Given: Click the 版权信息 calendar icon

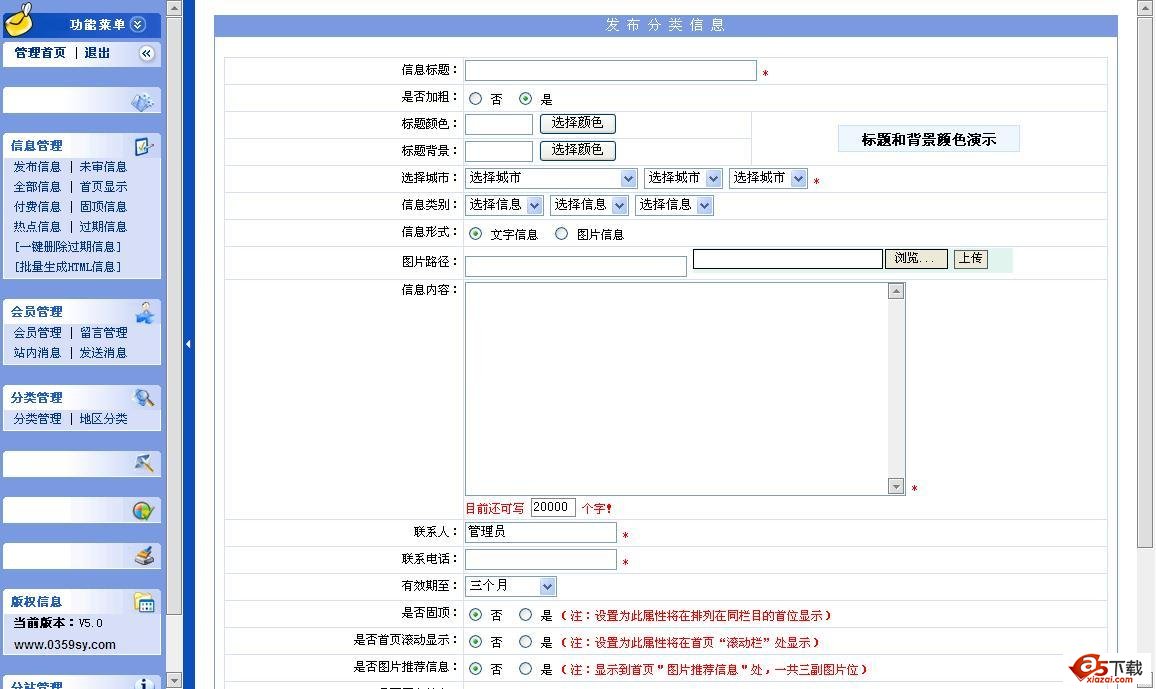Looking at the screenshot, I should (x=144, y=602).
